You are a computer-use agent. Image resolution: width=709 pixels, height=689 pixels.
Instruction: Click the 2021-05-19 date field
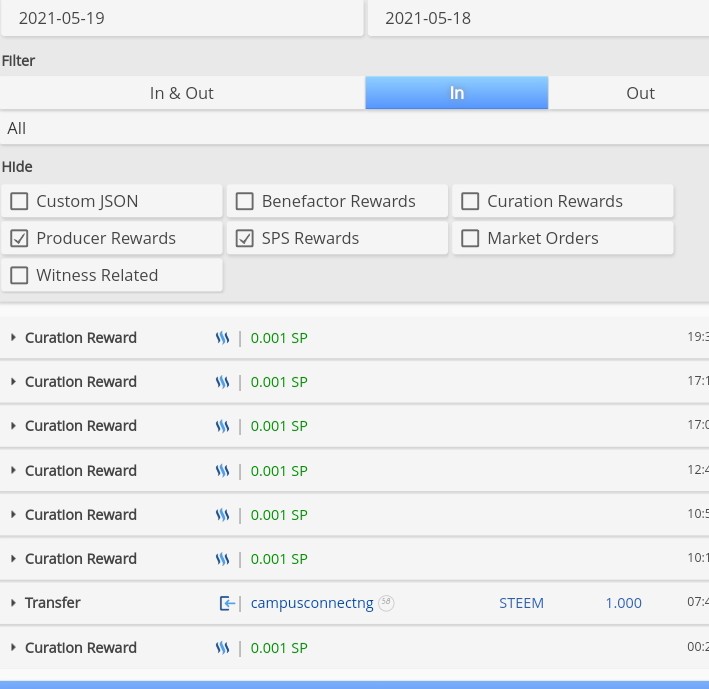[182, 18]
